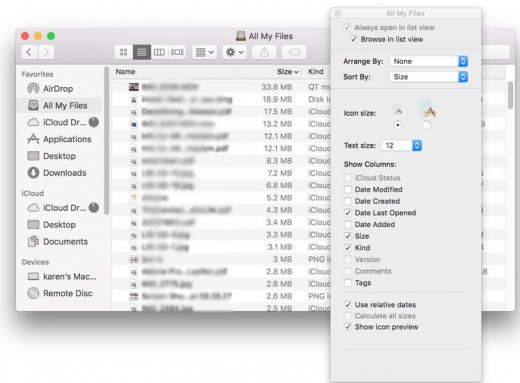The width and height of the screenshot is (520, 383).
Task: Open the Action gear menu
Action: [235, 52]
